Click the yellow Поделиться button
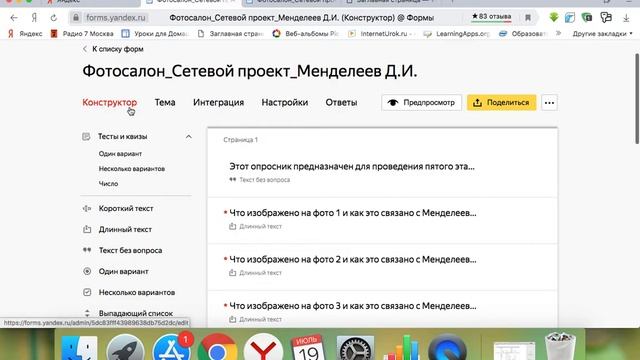 pyautogui.click(x=502, y=102)
